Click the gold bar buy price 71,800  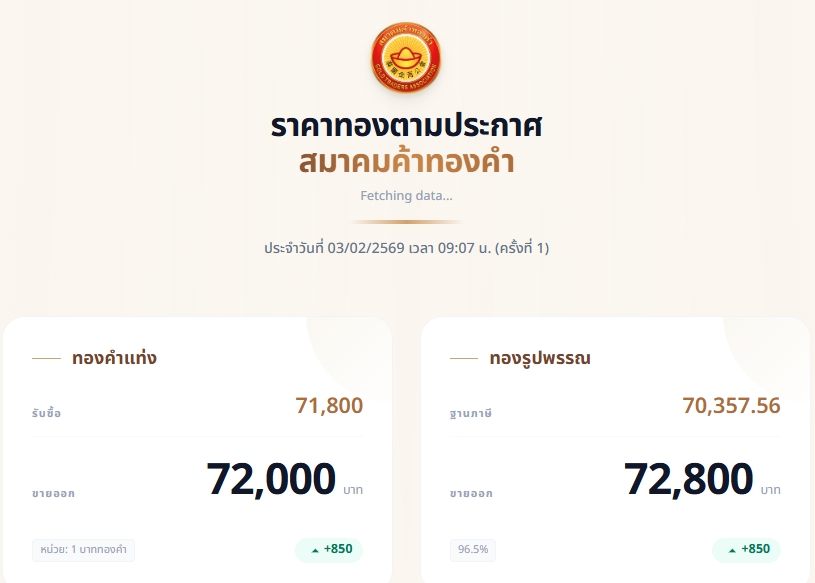click(329, 406)
